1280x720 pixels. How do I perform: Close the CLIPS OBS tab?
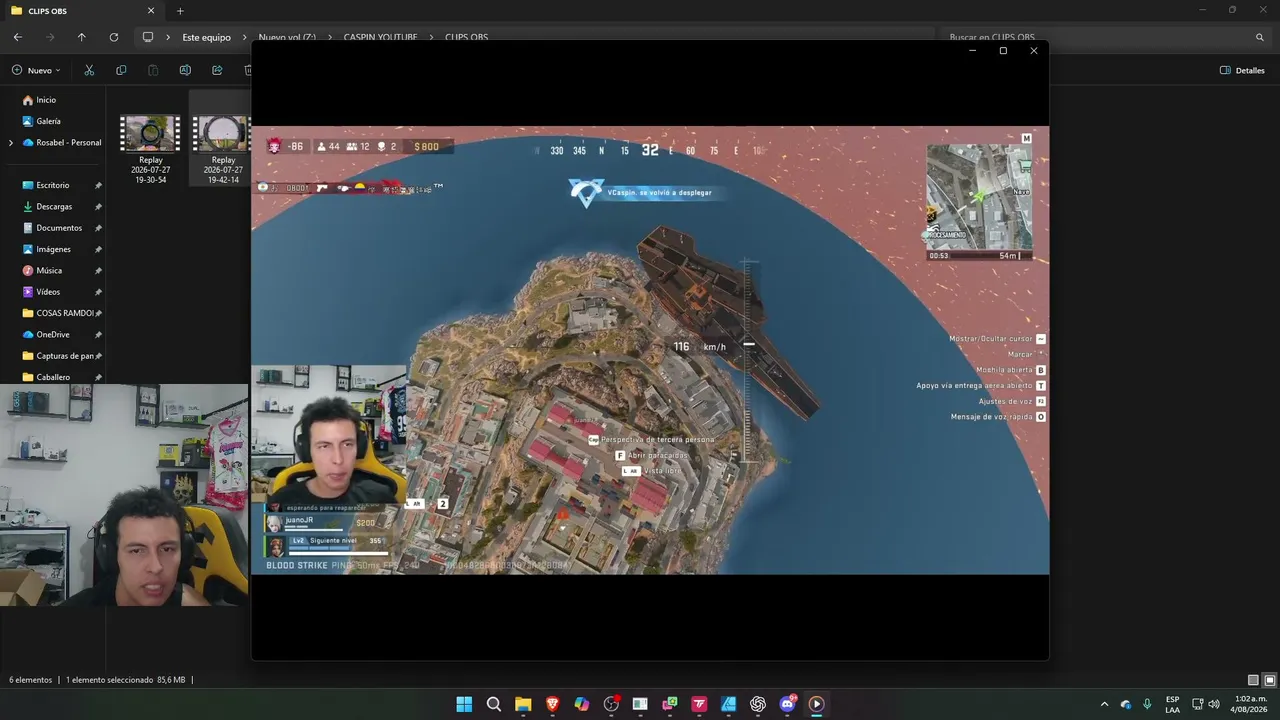(x=151, y=11)
